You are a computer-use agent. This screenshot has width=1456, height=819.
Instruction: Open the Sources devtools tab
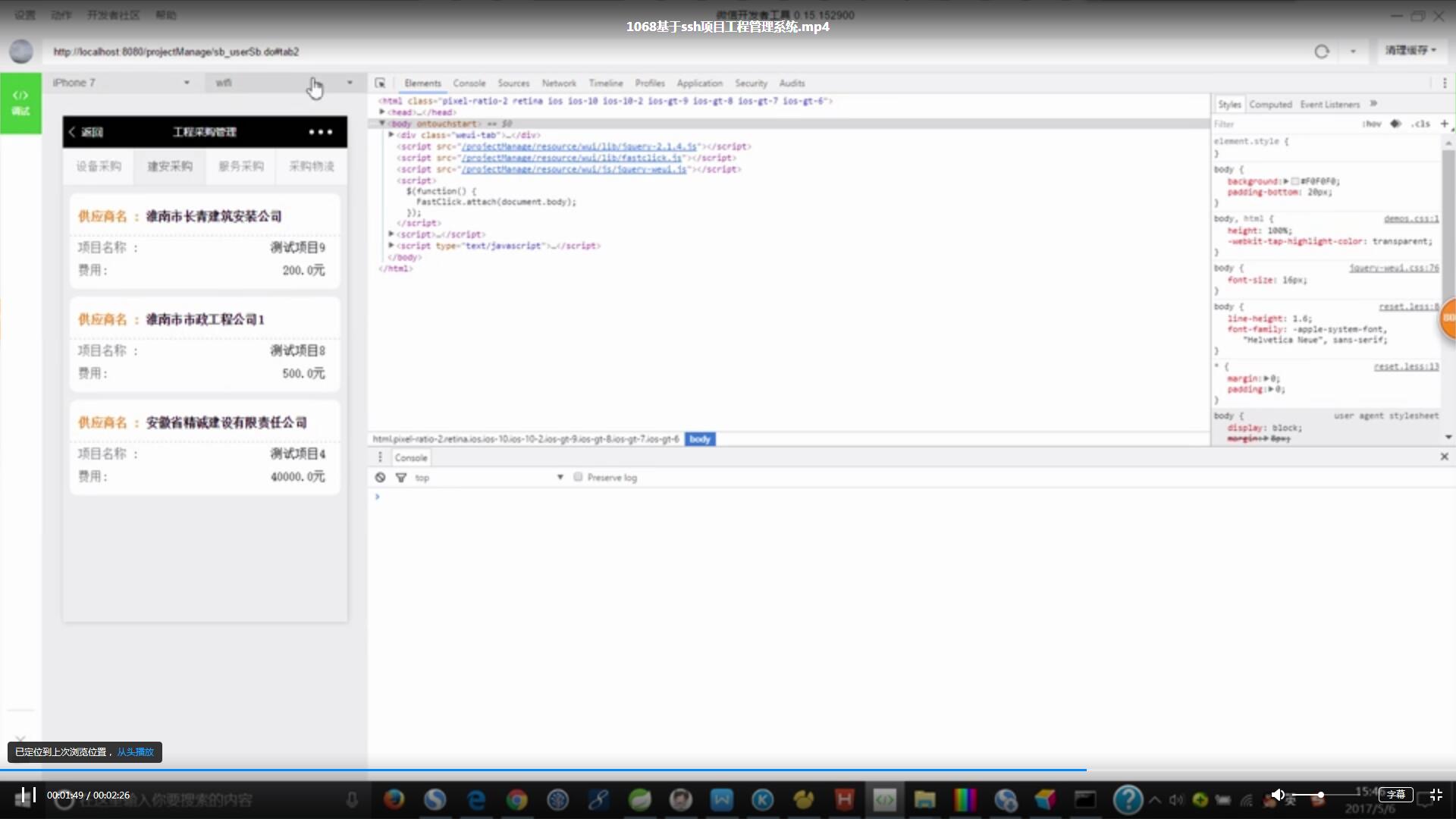(513, 83)
